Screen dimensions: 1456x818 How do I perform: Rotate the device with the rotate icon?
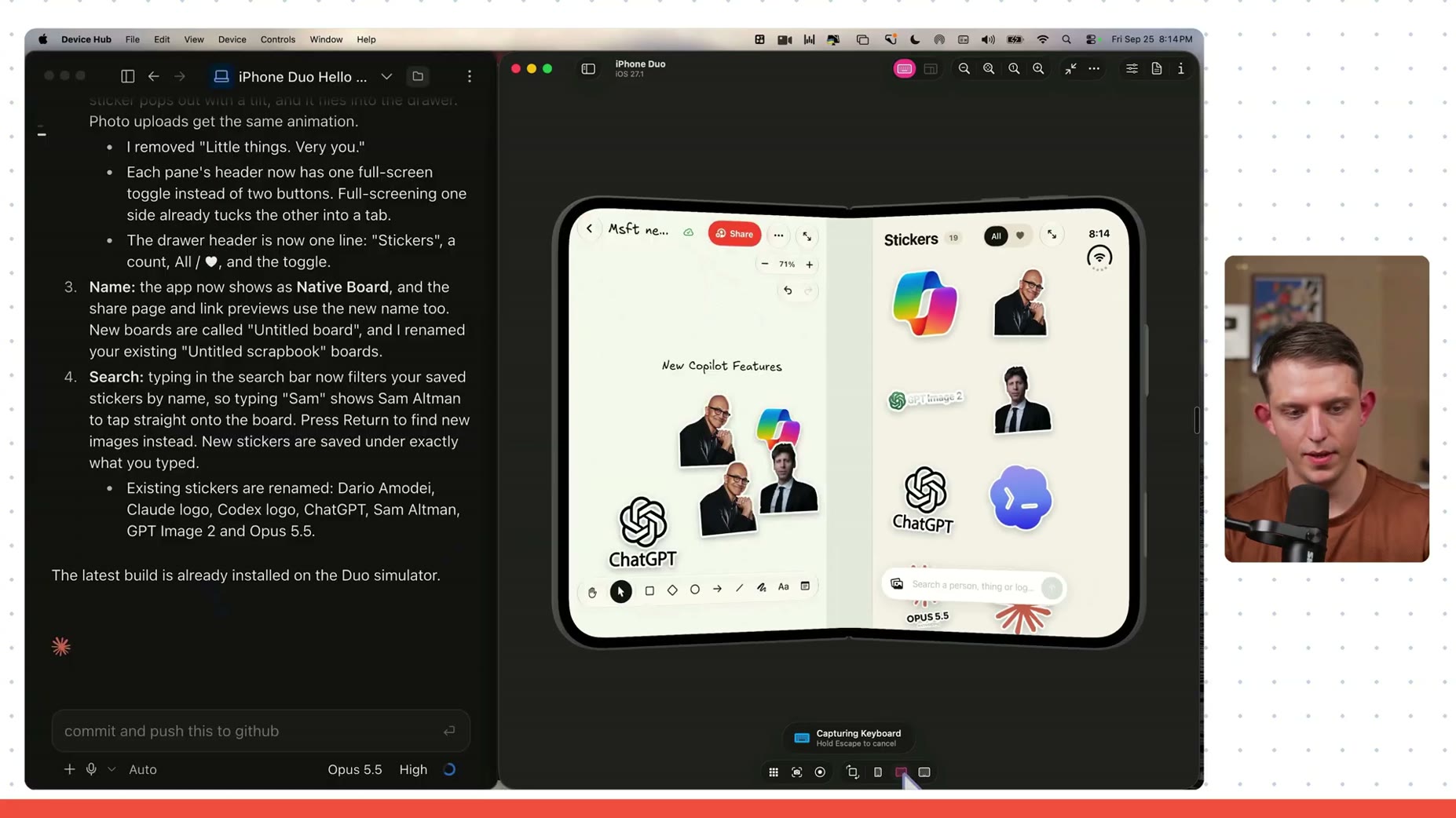(853, 772)
